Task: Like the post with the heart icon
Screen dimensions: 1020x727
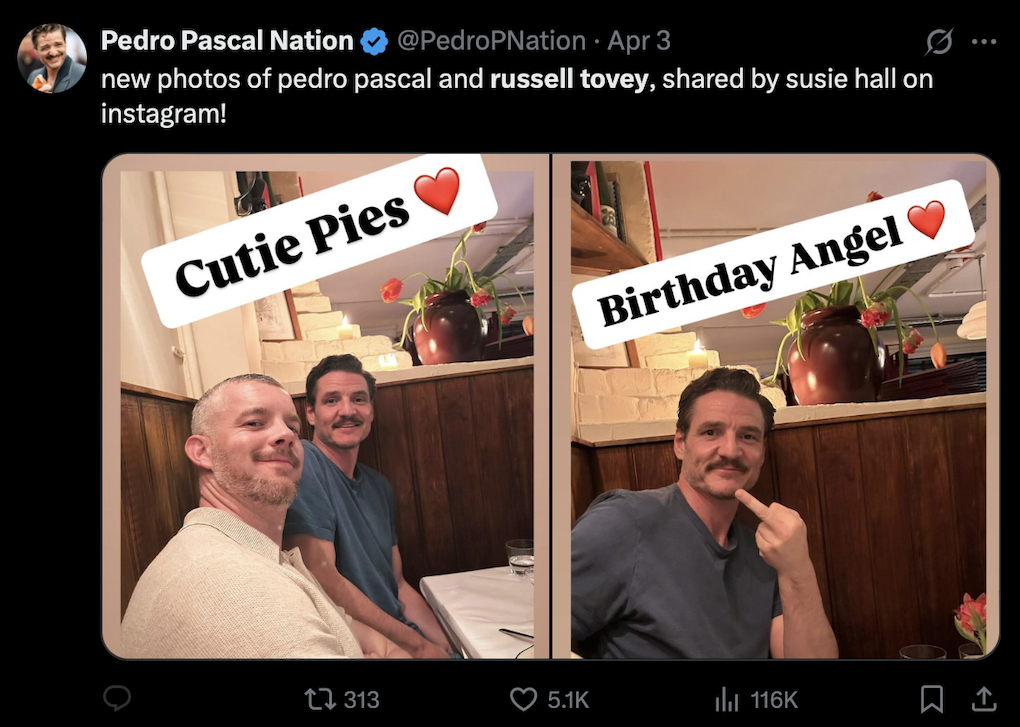Action: pyautogui.click(x=523, y=699)
